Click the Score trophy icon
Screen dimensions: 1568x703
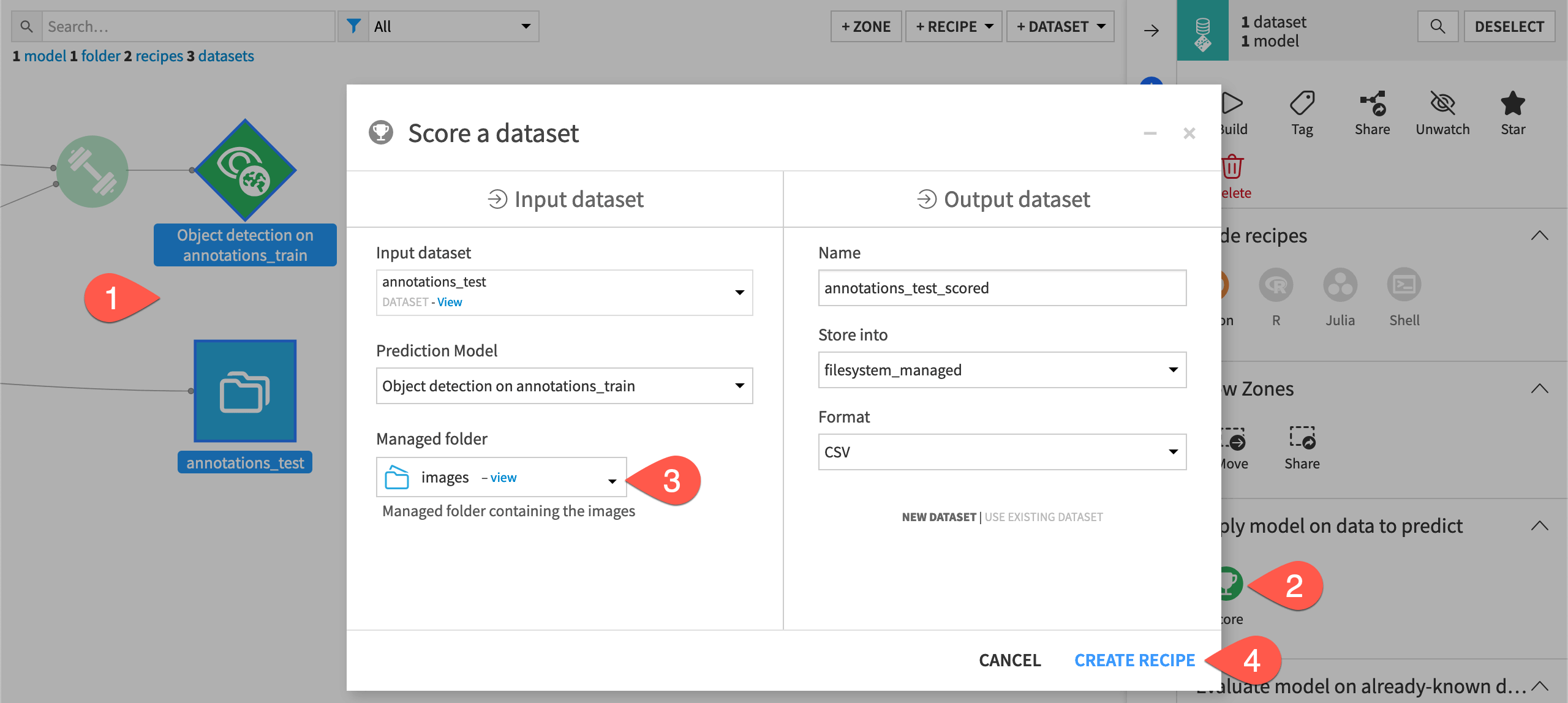coord(1230,584)
